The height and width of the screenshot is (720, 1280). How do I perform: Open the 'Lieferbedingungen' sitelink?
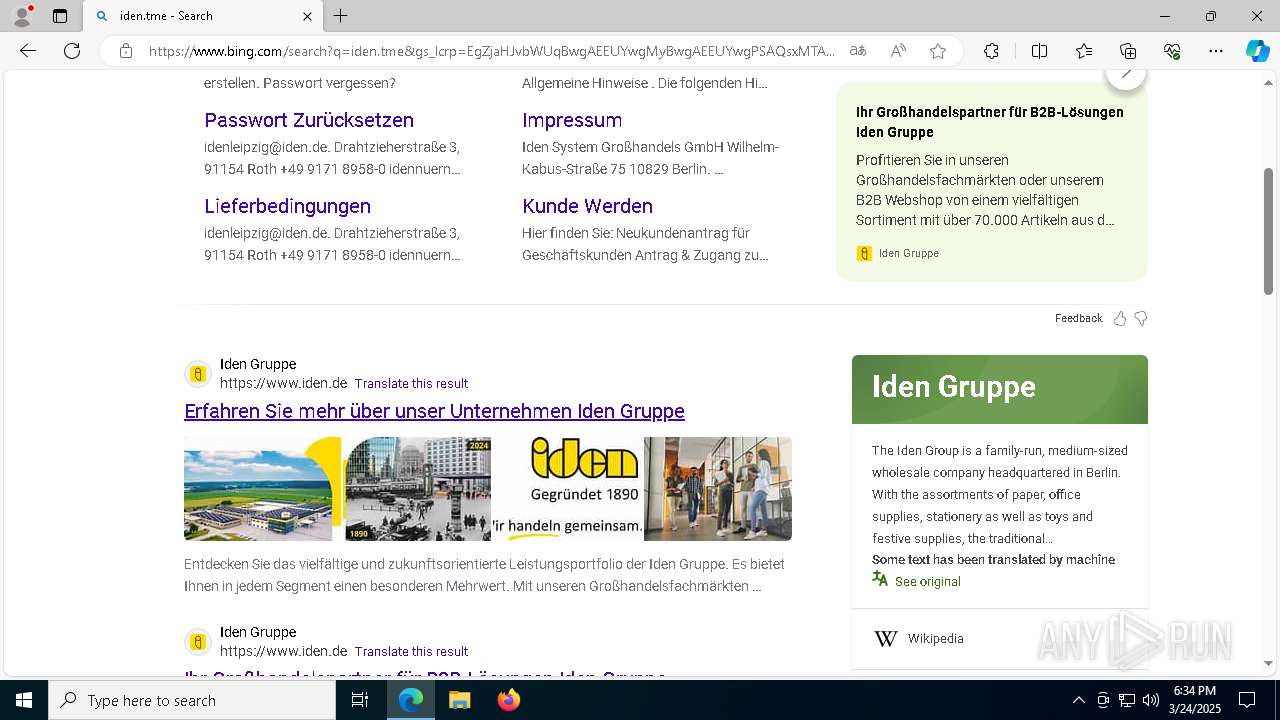pyautogui.click(x=287, y=206)
